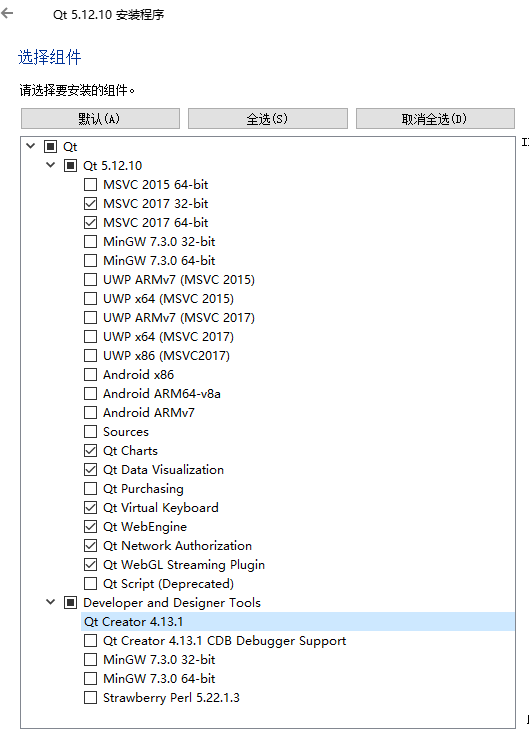Collapse the top-level Qt tree node
529x740 pixels.
point(31,146)
